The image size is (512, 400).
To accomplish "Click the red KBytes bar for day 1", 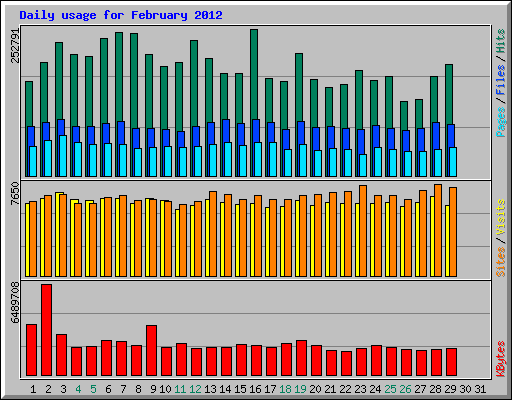I will (32, 350).
